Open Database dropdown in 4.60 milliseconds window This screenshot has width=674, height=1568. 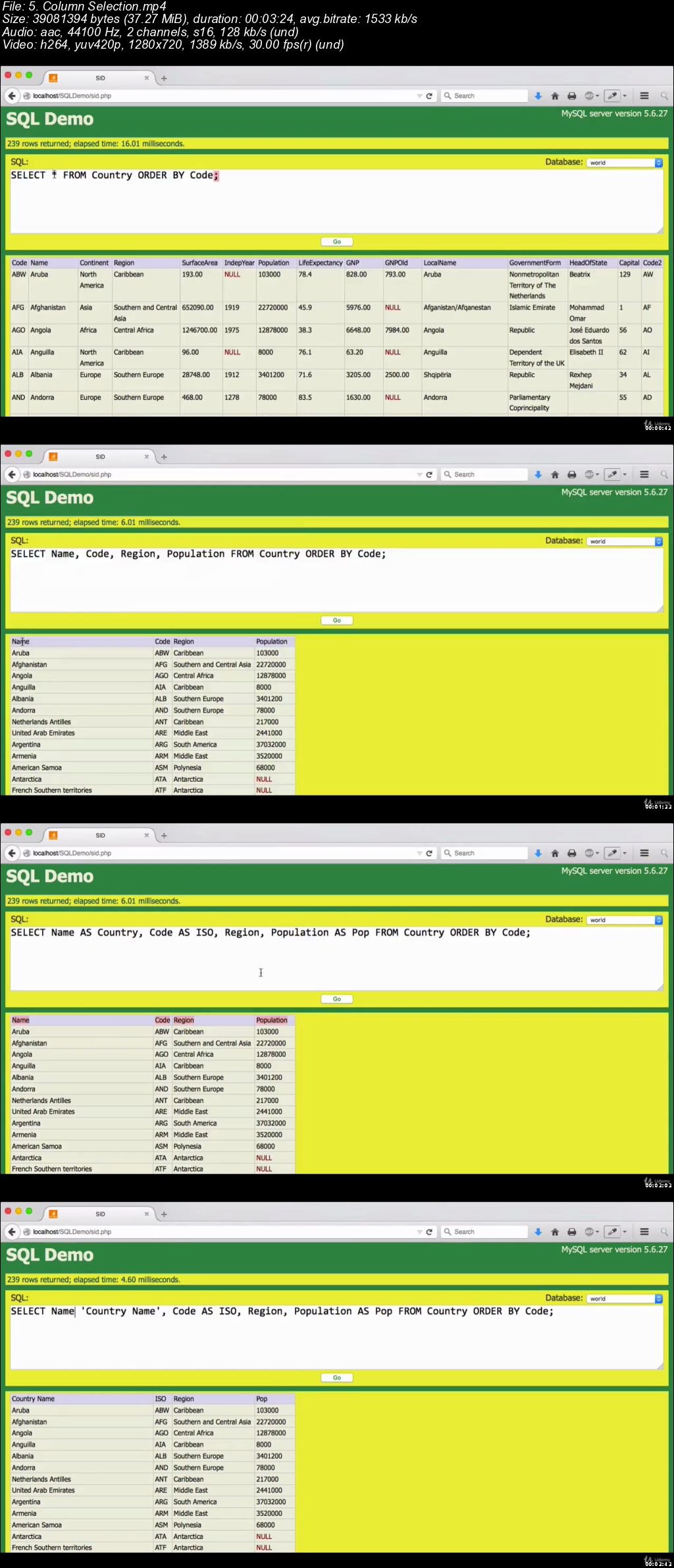coord(625,1299)
